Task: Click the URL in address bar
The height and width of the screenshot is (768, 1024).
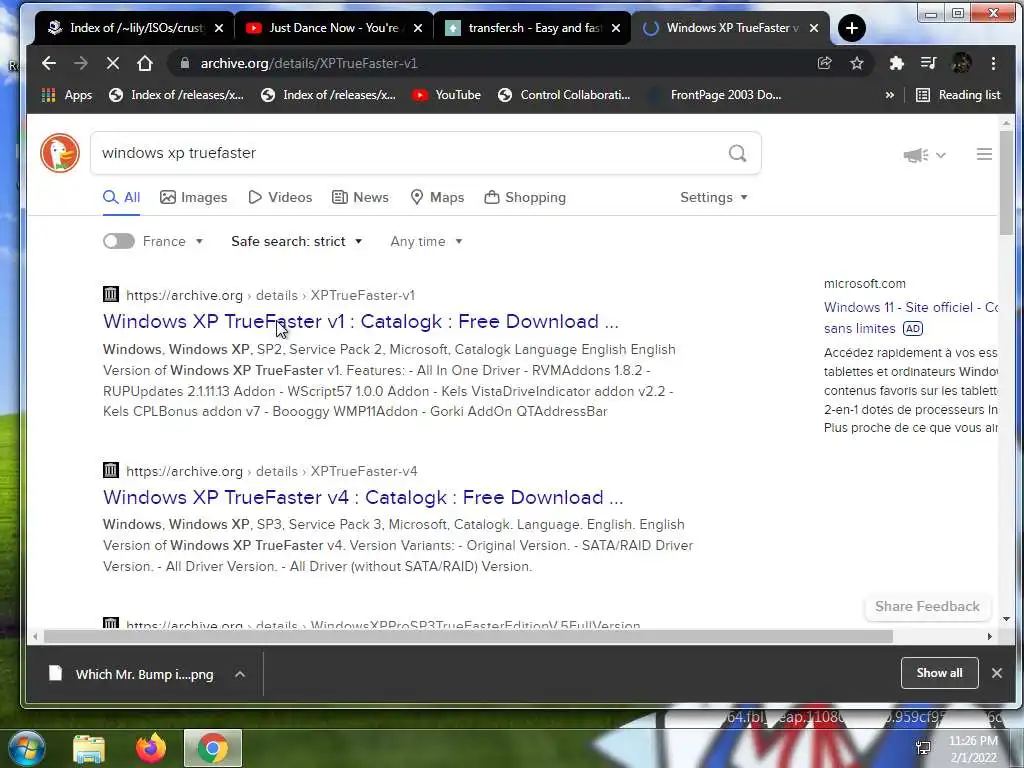Action: [309, 63]
